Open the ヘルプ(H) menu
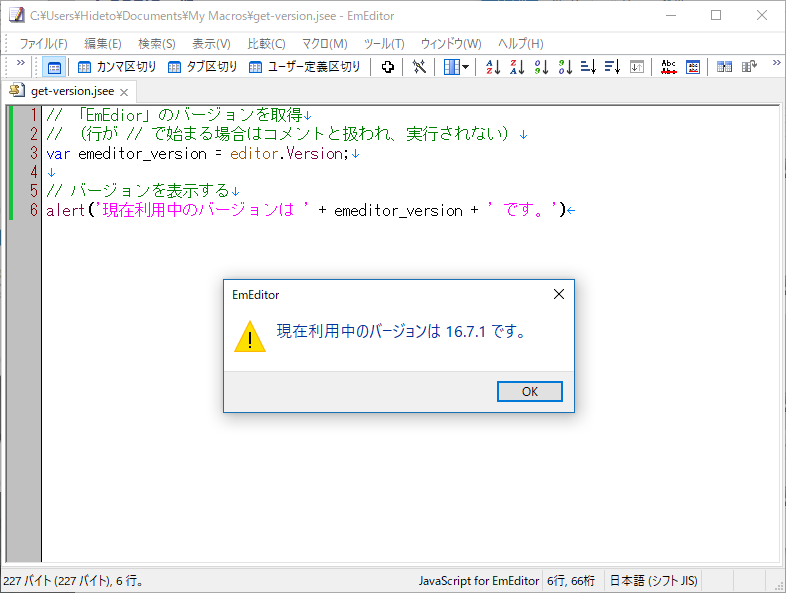786x593 pixels. pos(520,44)
